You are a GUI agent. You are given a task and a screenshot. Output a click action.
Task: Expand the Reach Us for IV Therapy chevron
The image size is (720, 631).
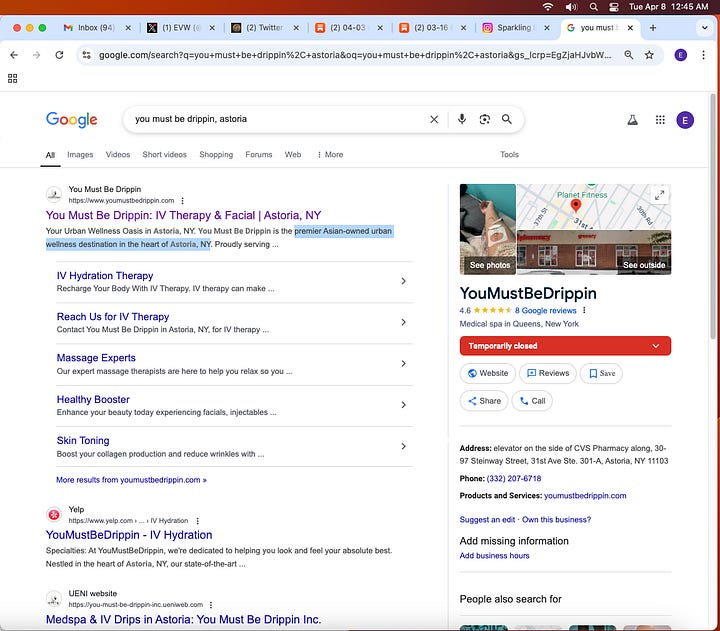(x=403, y=322)
